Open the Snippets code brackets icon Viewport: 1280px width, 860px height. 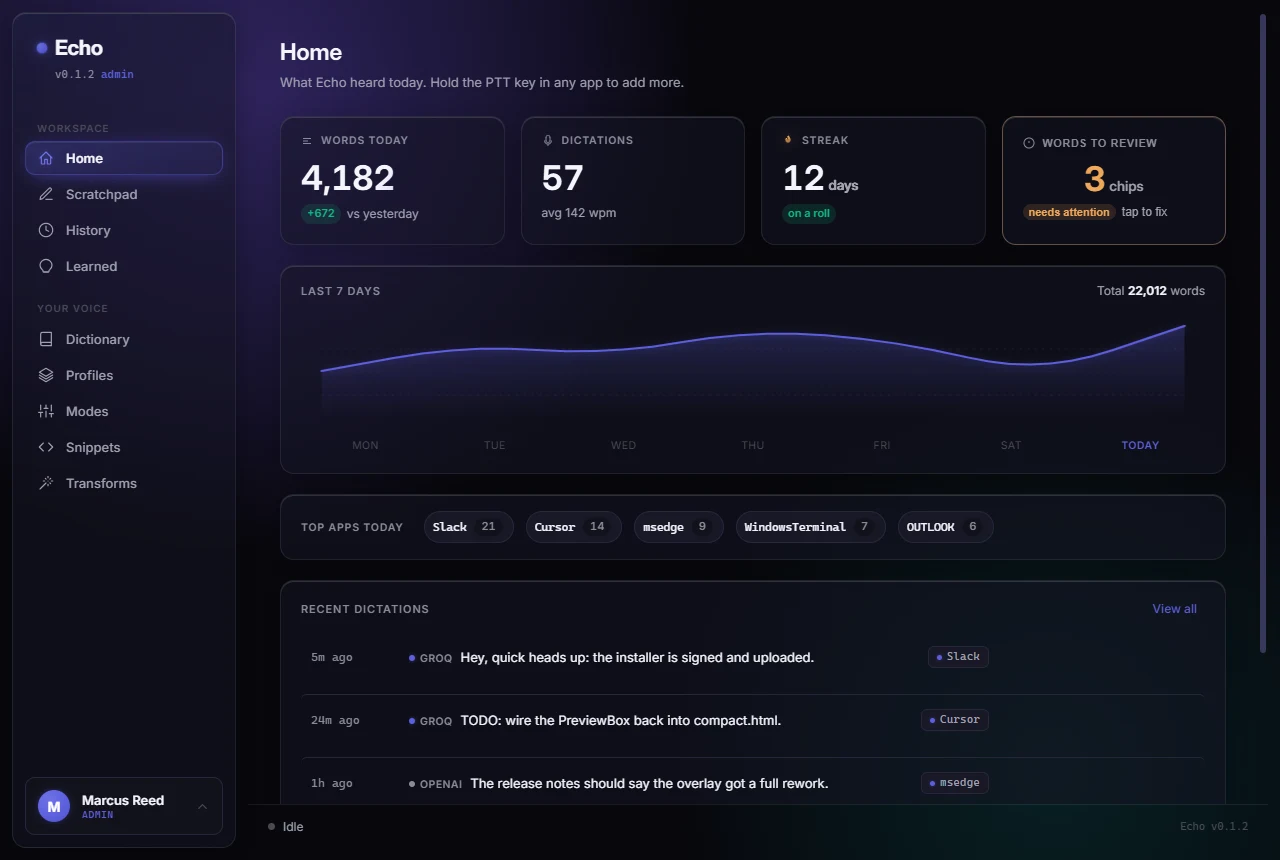pyautogui.click(x=46, y=447)
